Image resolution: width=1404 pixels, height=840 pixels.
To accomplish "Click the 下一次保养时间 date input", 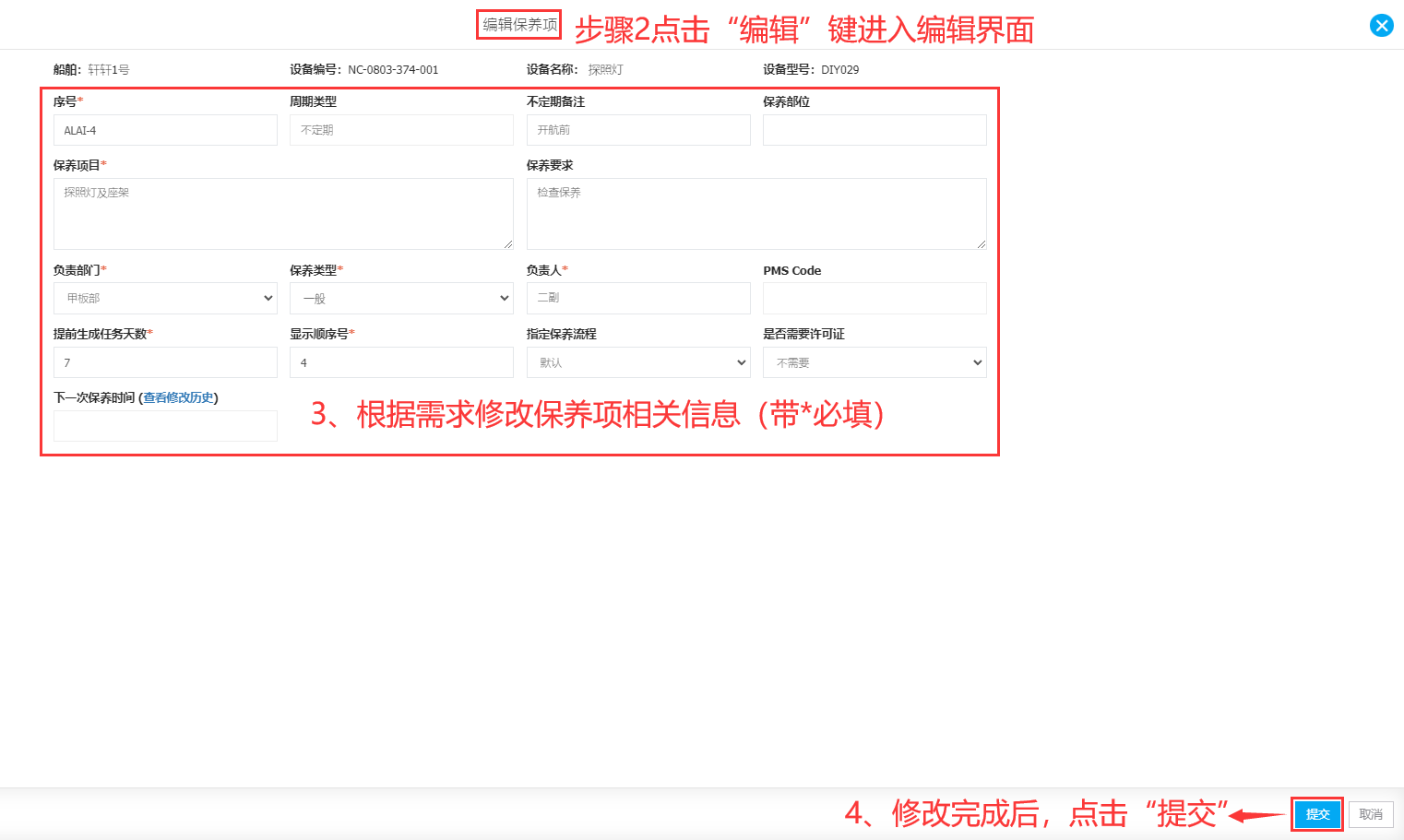I will (x=165, y=426).
